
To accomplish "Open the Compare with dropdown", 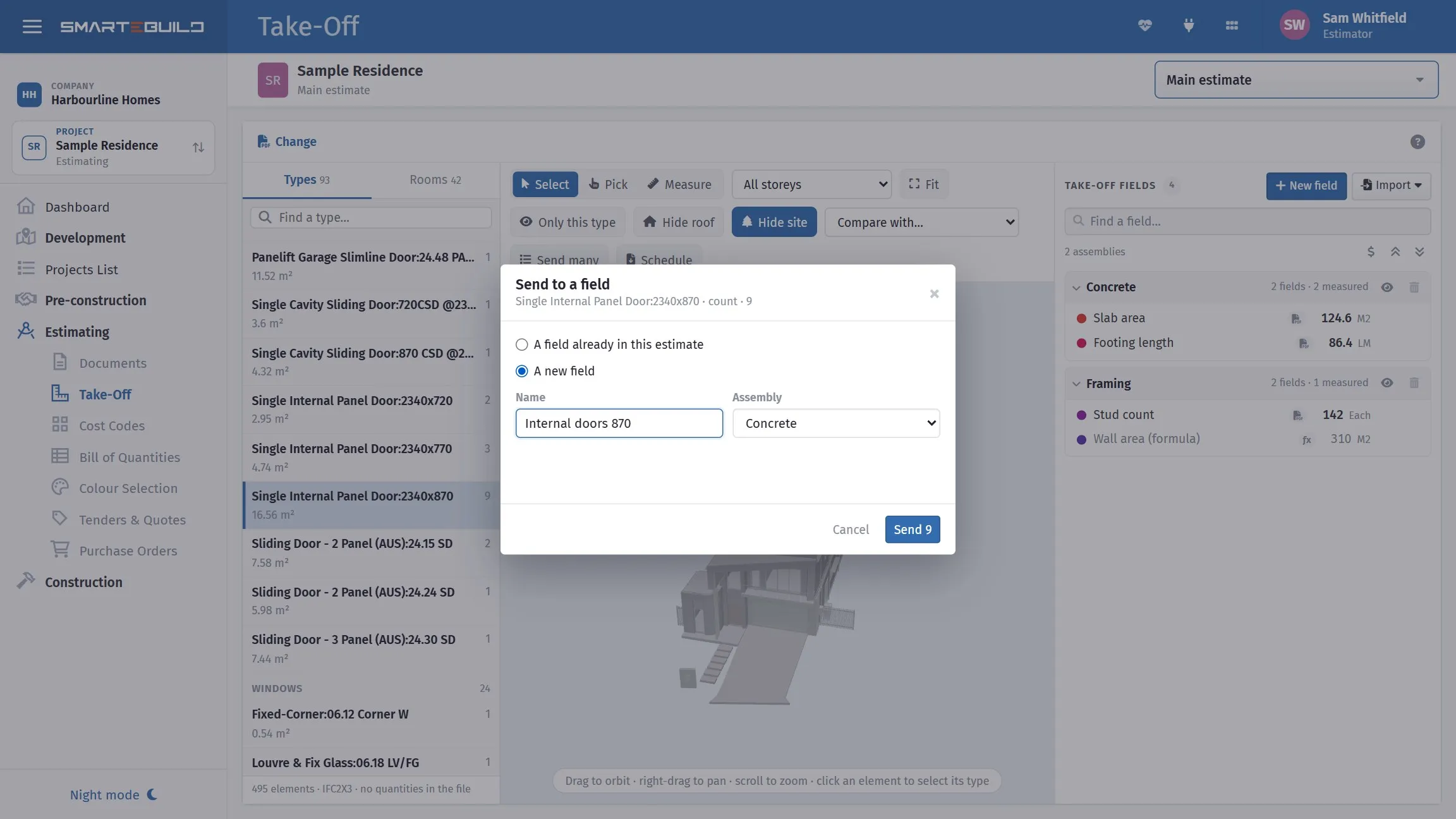I will pyautogui.click(x=921, y=222).
